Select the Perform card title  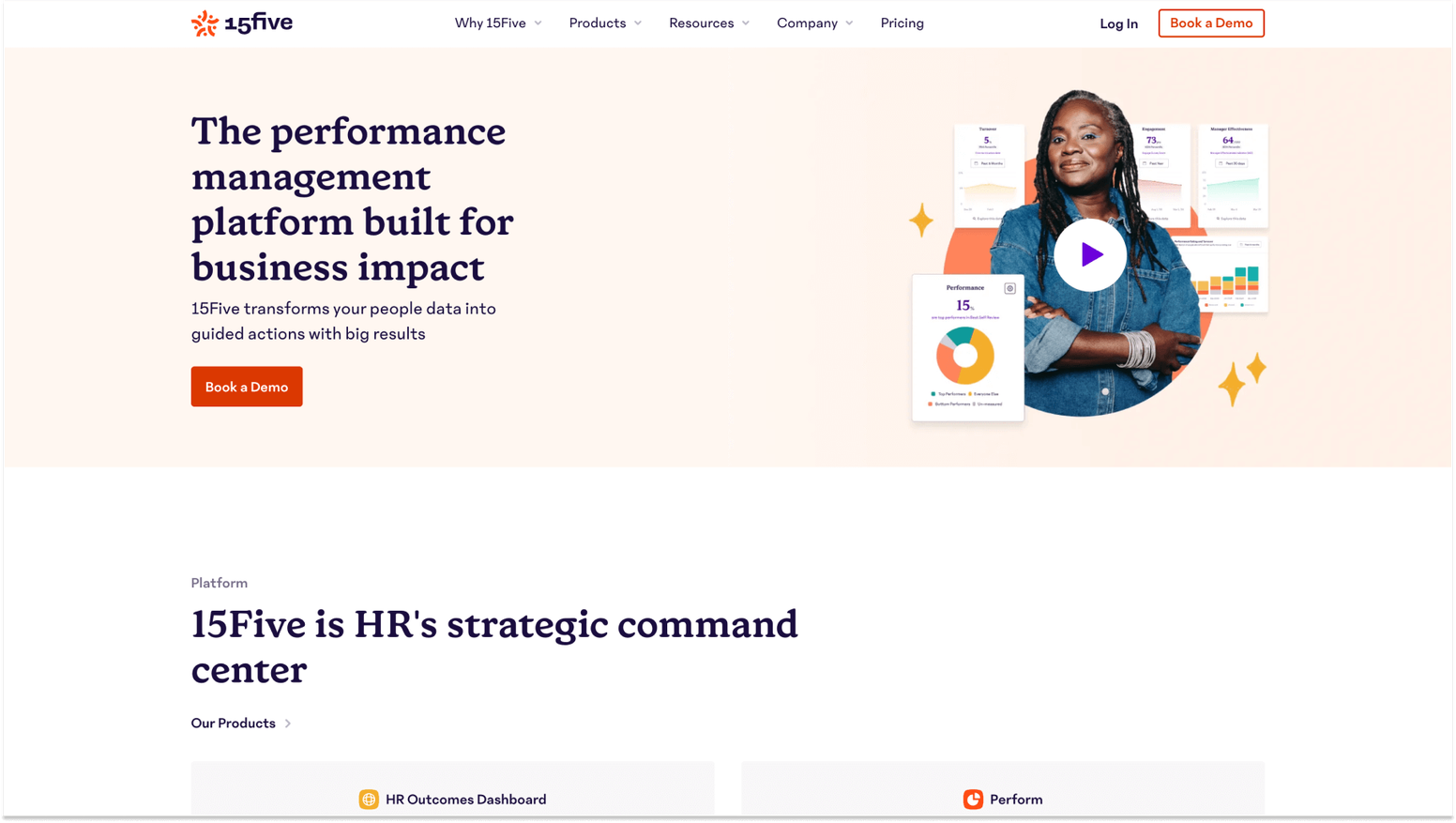click(1016, 800)
